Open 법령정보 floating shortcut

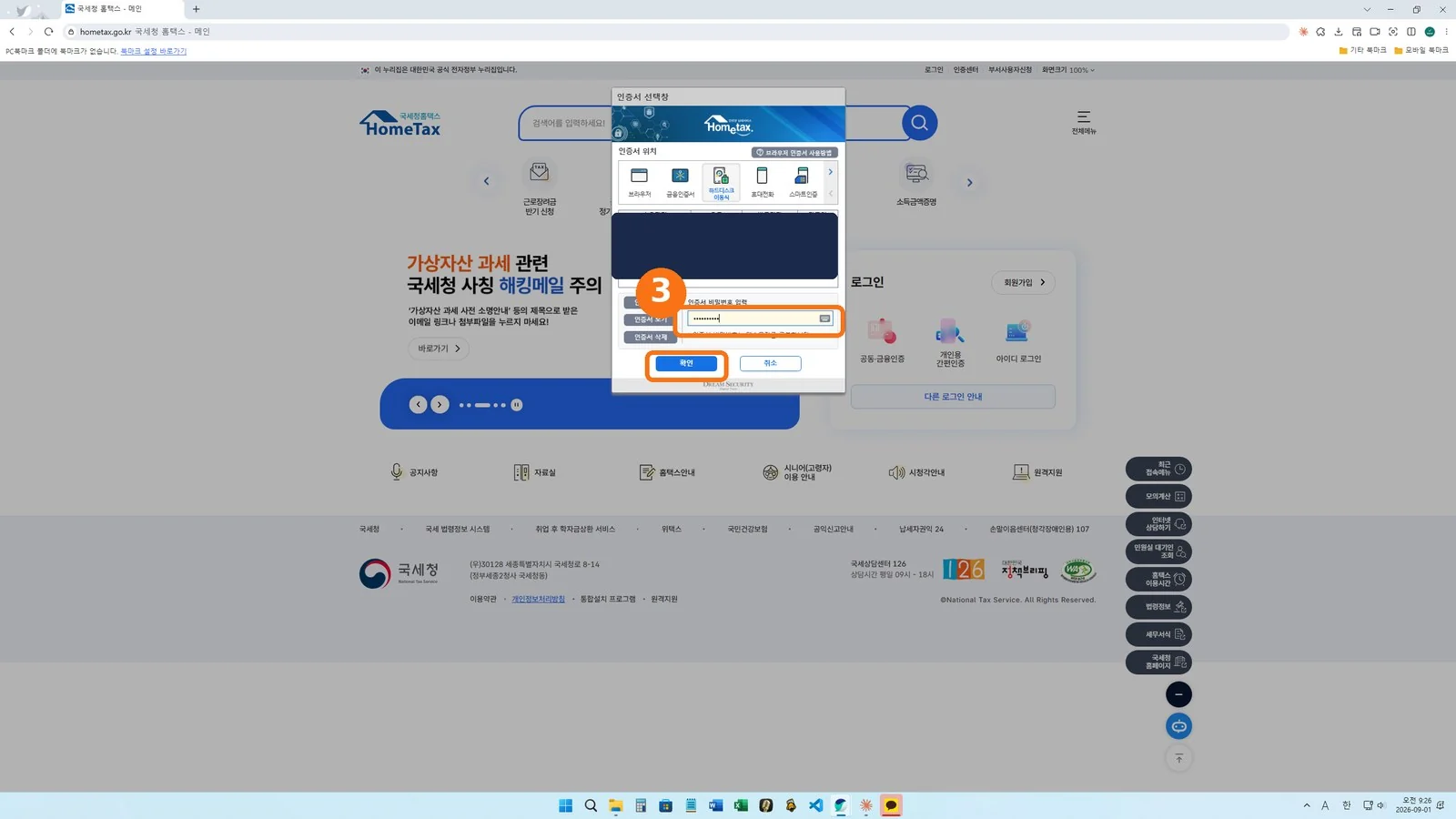pos(1158,606)
